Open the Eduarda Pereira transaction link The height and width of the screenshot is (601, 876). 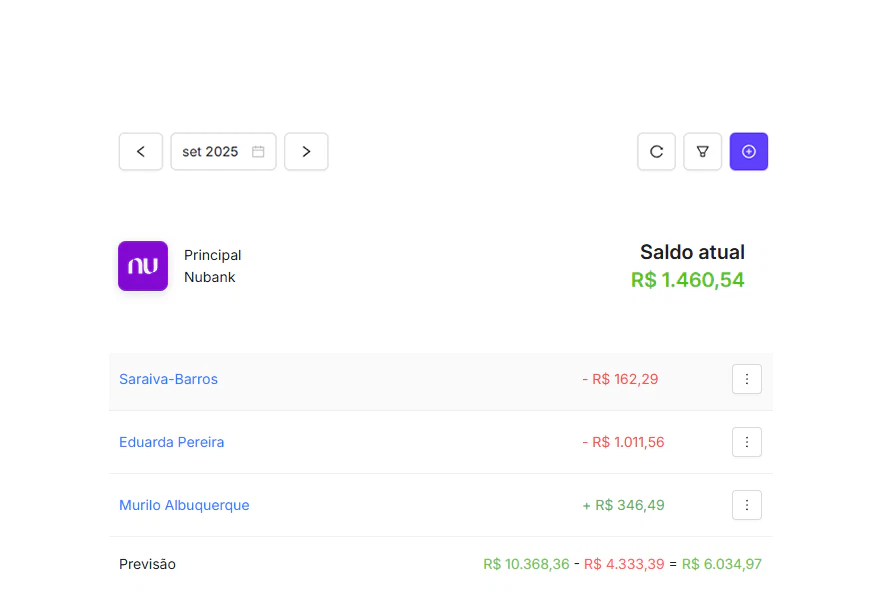172,442
